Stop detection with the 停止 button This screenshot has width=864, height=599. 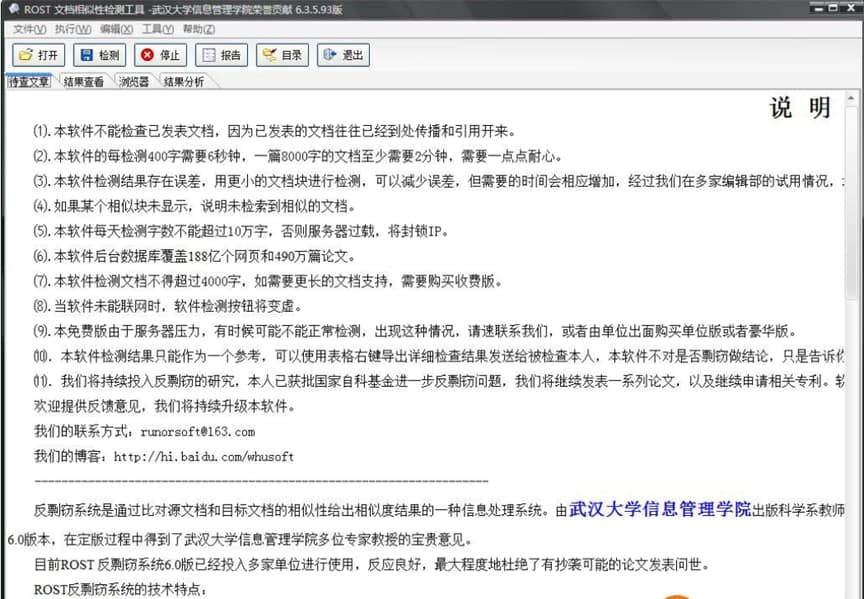click(x=160, y=55)
